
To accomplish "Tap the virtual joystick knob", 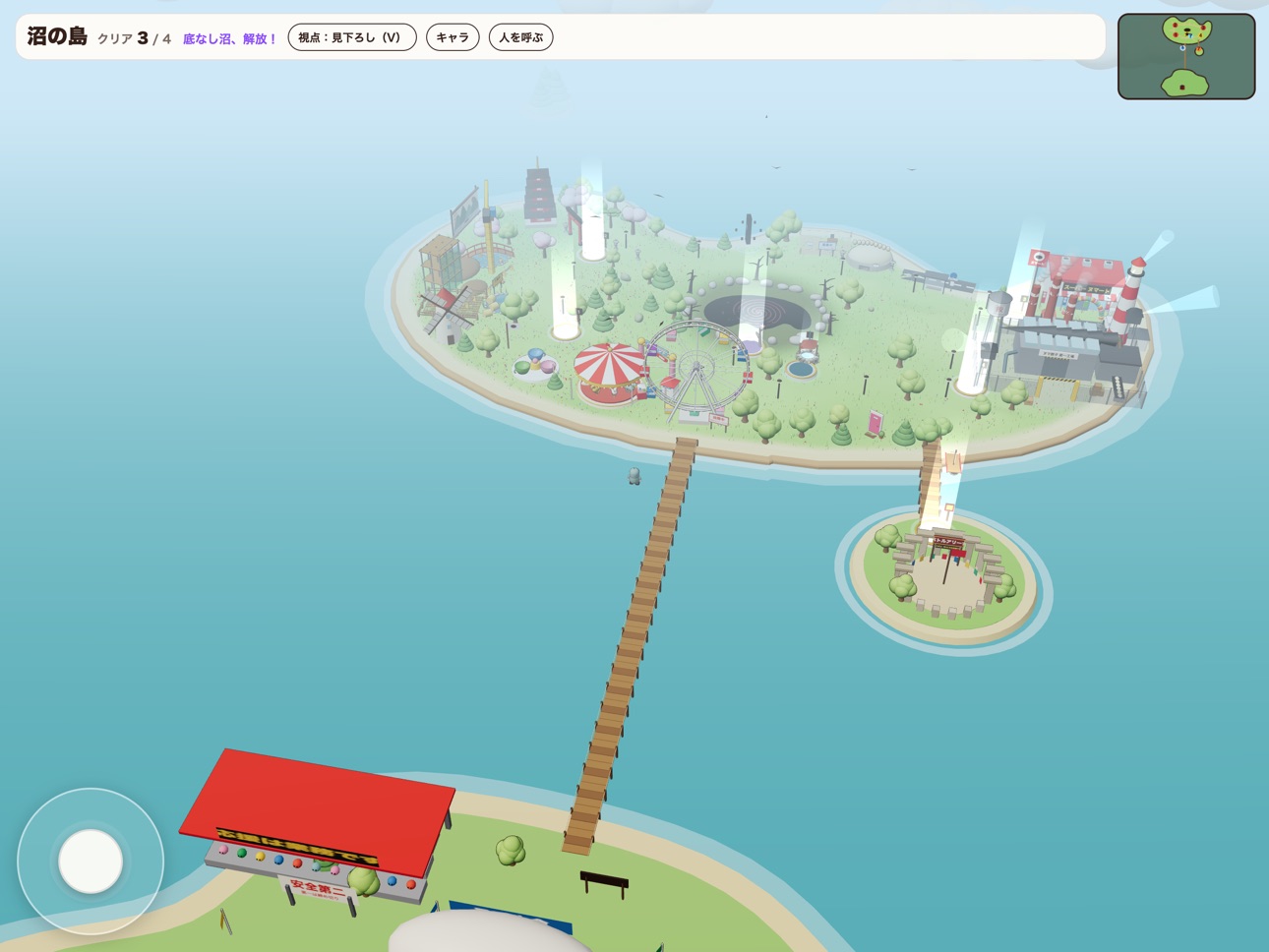I will (x=91, y=861).
